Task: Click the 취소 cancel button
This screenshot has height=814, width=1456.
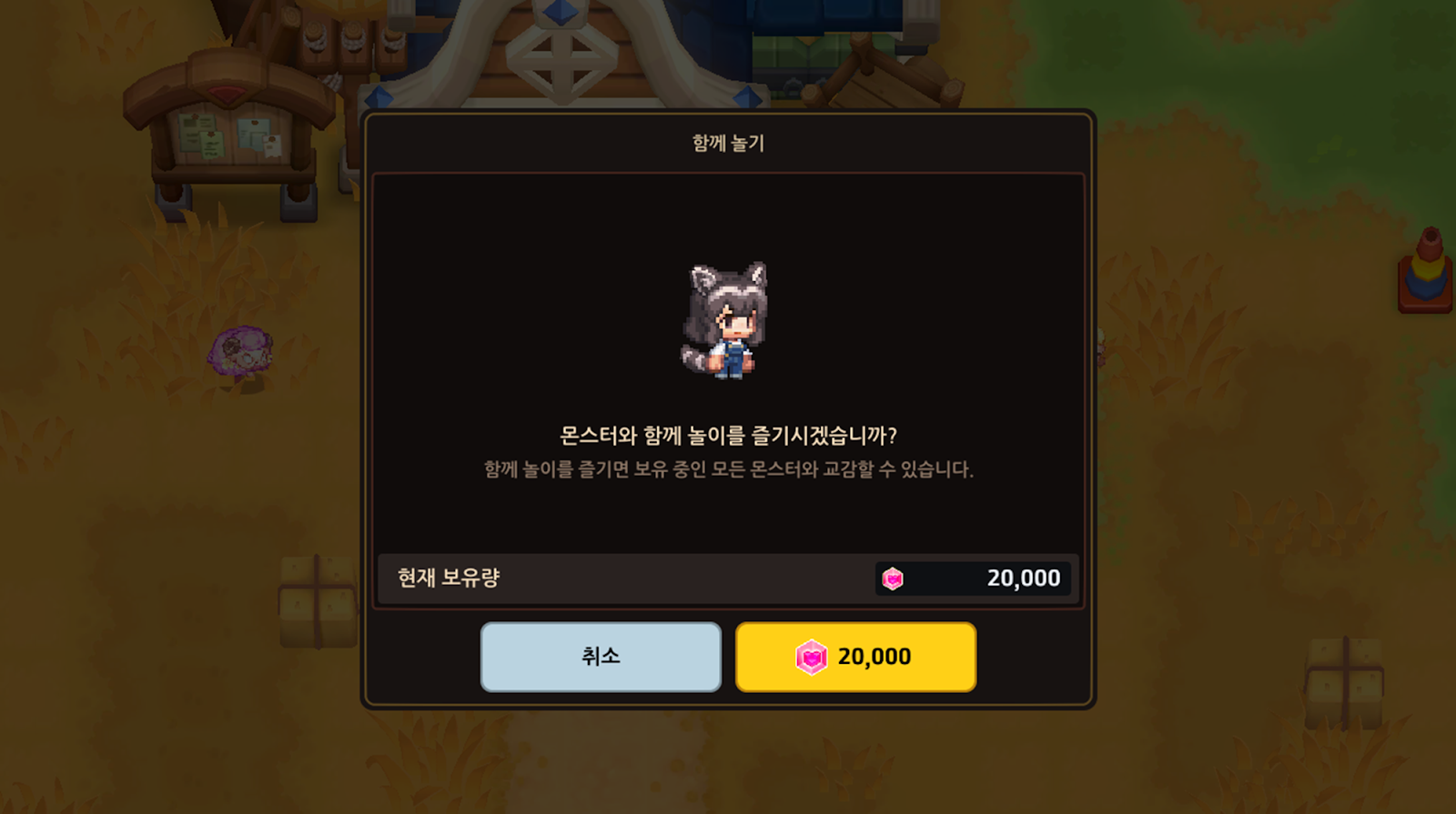Action: click(601, 657)
